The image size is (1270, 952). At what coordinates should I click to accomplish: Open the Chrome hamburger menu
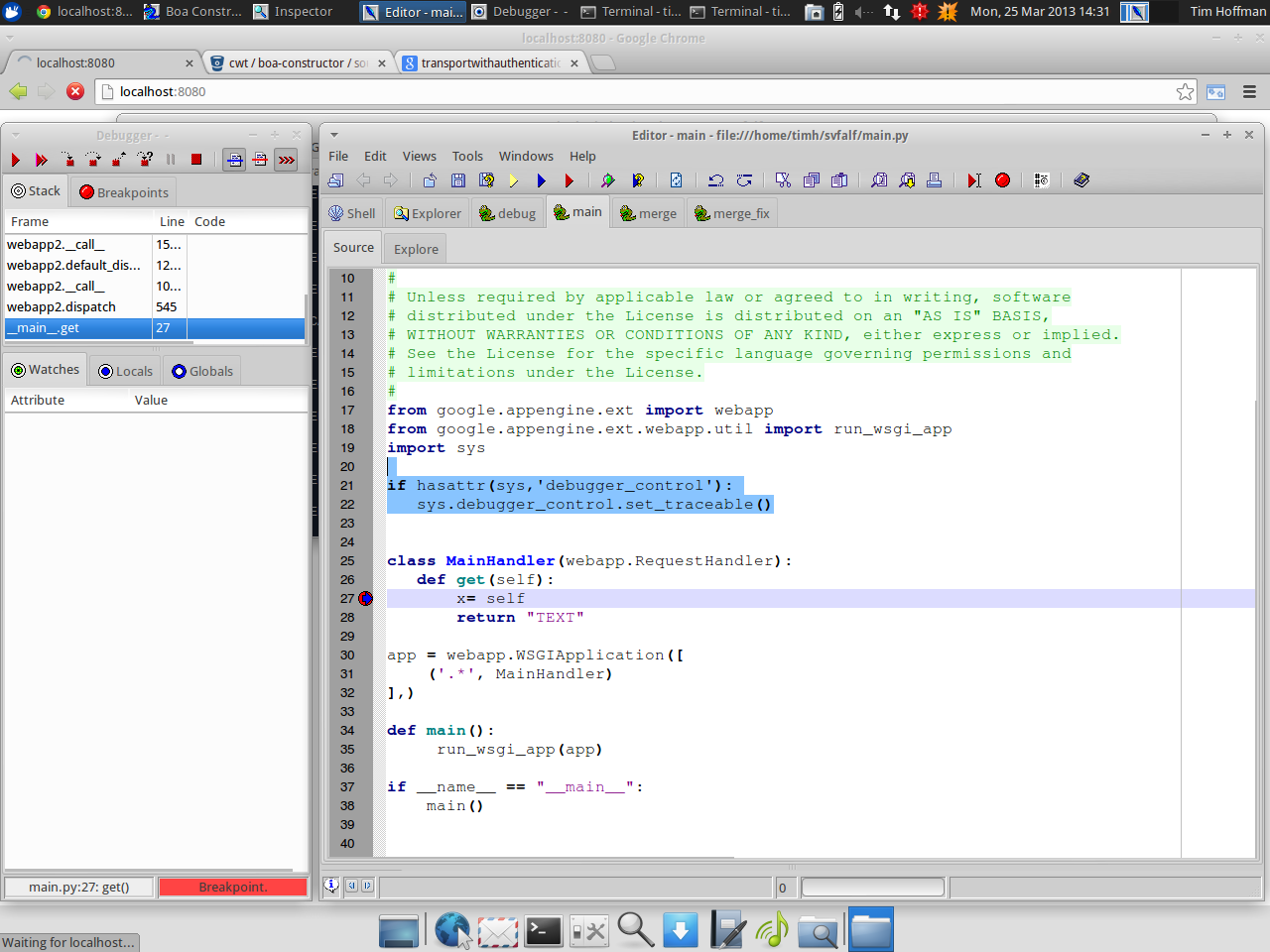tap(1249, 91)
